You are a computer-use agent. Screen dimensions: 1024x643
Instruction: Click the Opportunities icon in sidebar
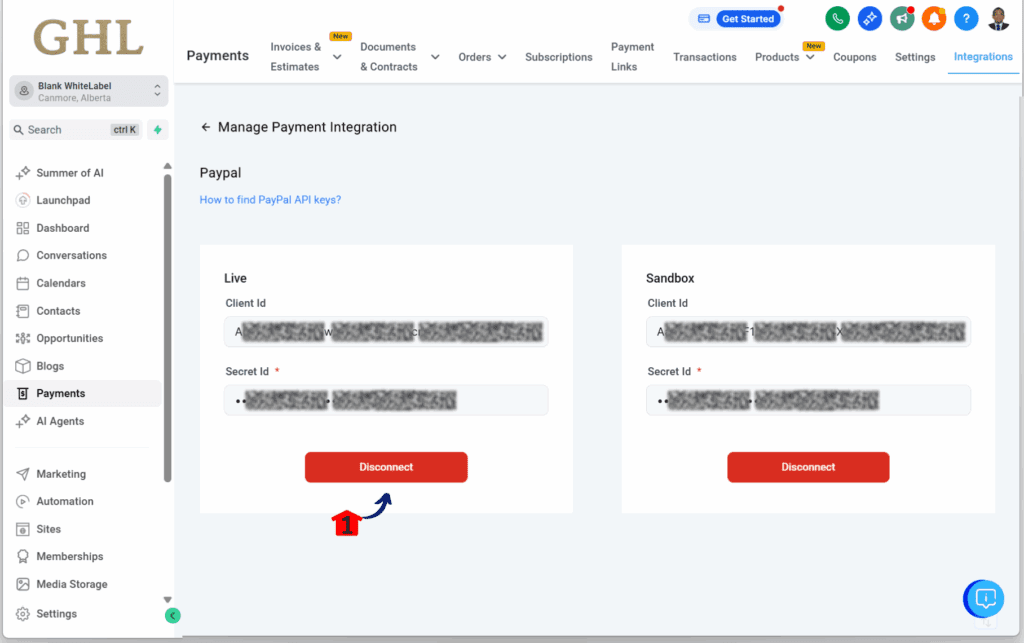pyautogui.click(x=23, y=338)
